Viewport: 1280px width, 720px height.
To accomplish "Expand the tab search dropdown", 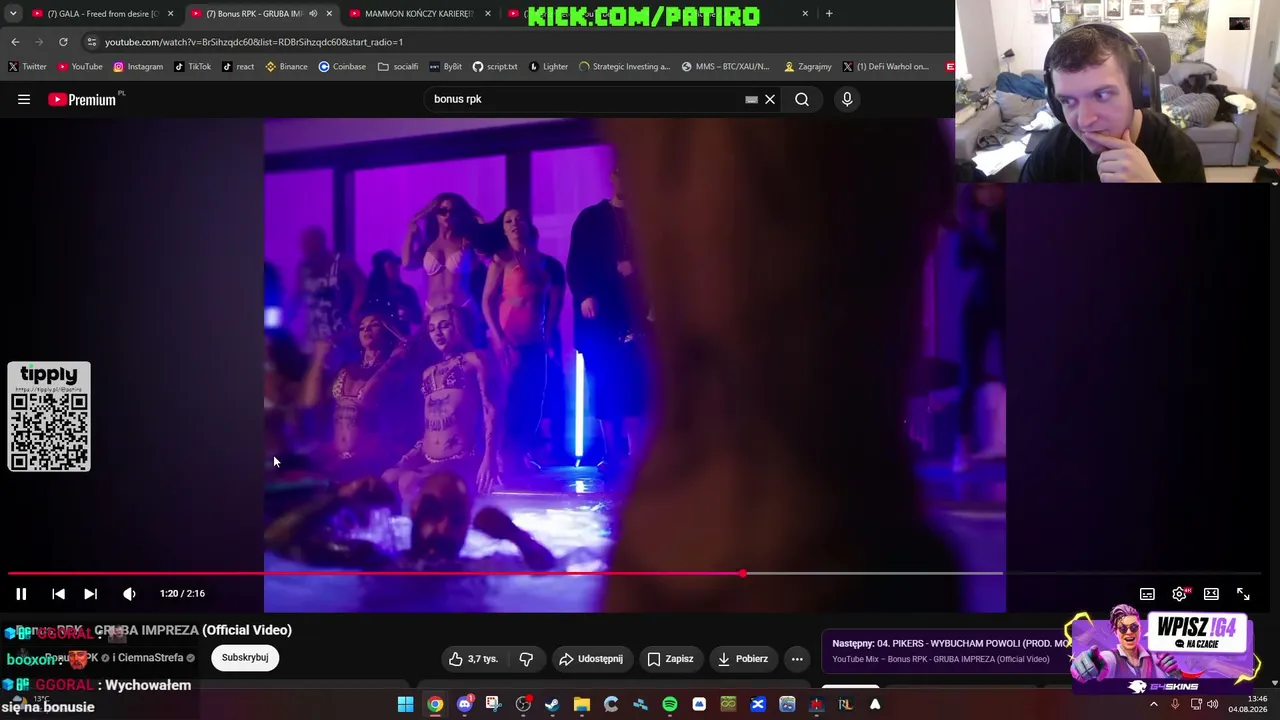I will pos(13,14).
